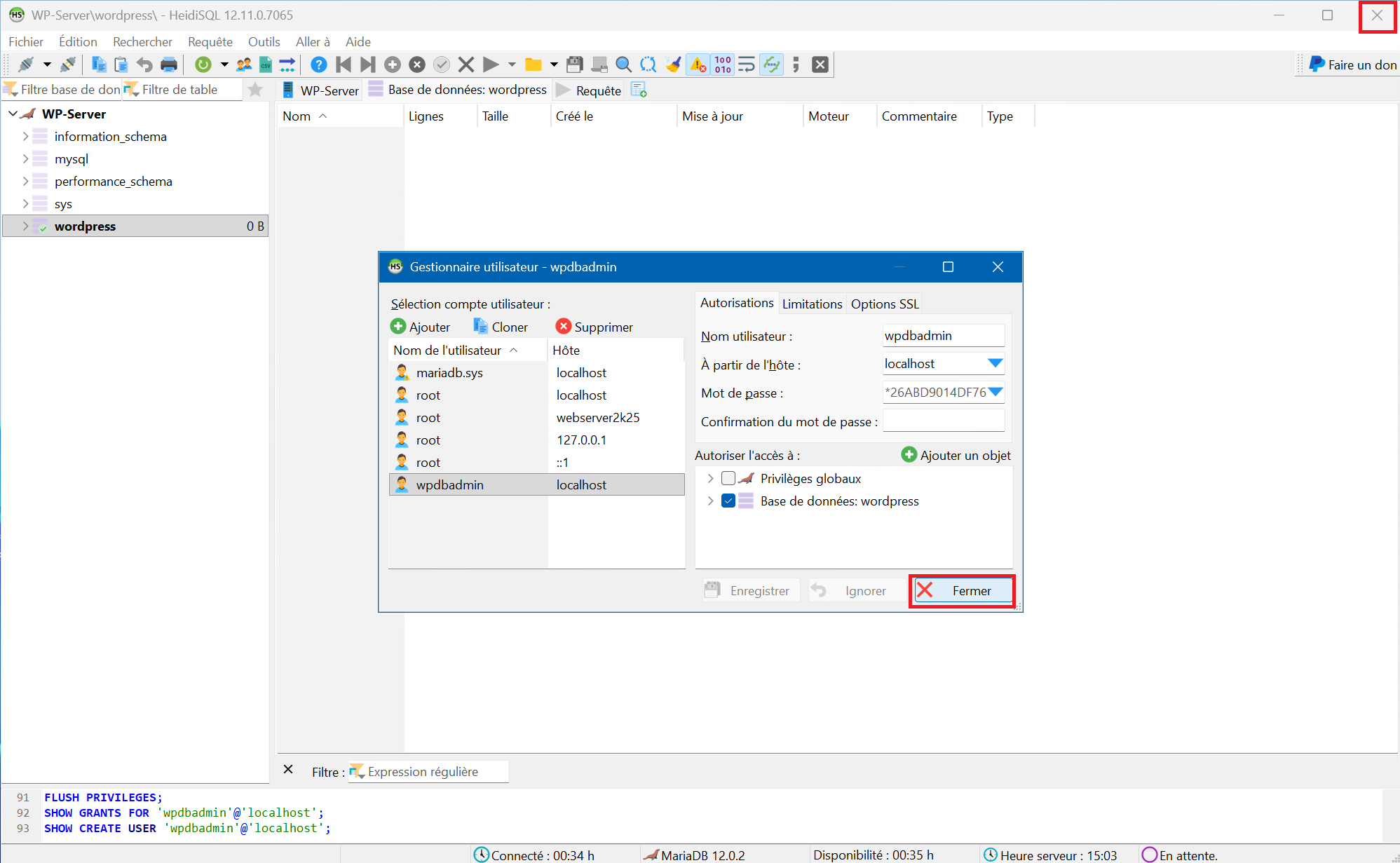The image size is (1400, 863).
Task: Click the refresh icon in toolbar
Action: 203,65
